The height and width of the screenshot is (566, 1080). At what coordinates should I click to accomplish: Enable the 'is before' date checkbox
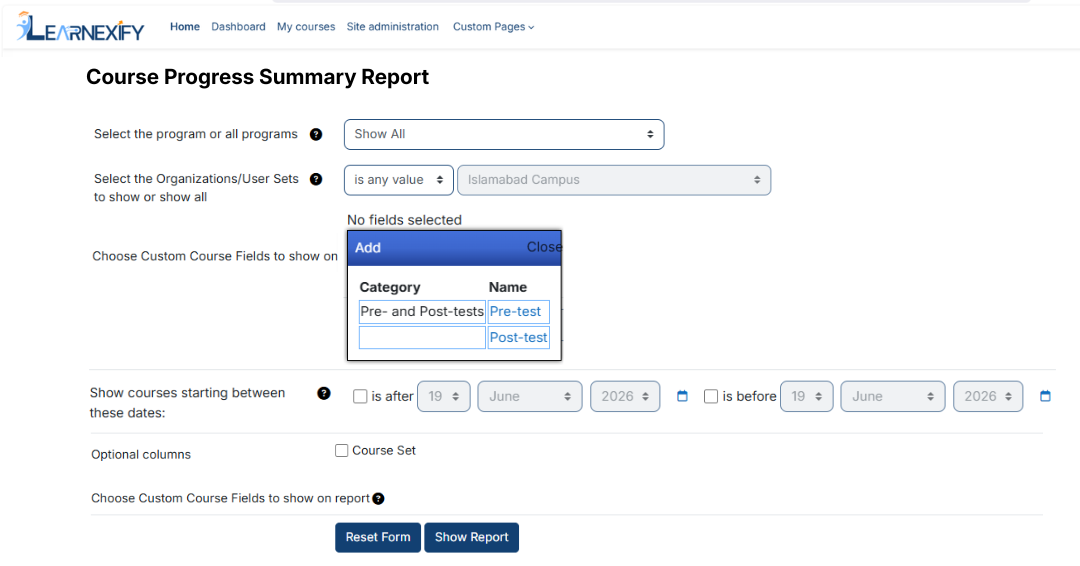point(711,396)
